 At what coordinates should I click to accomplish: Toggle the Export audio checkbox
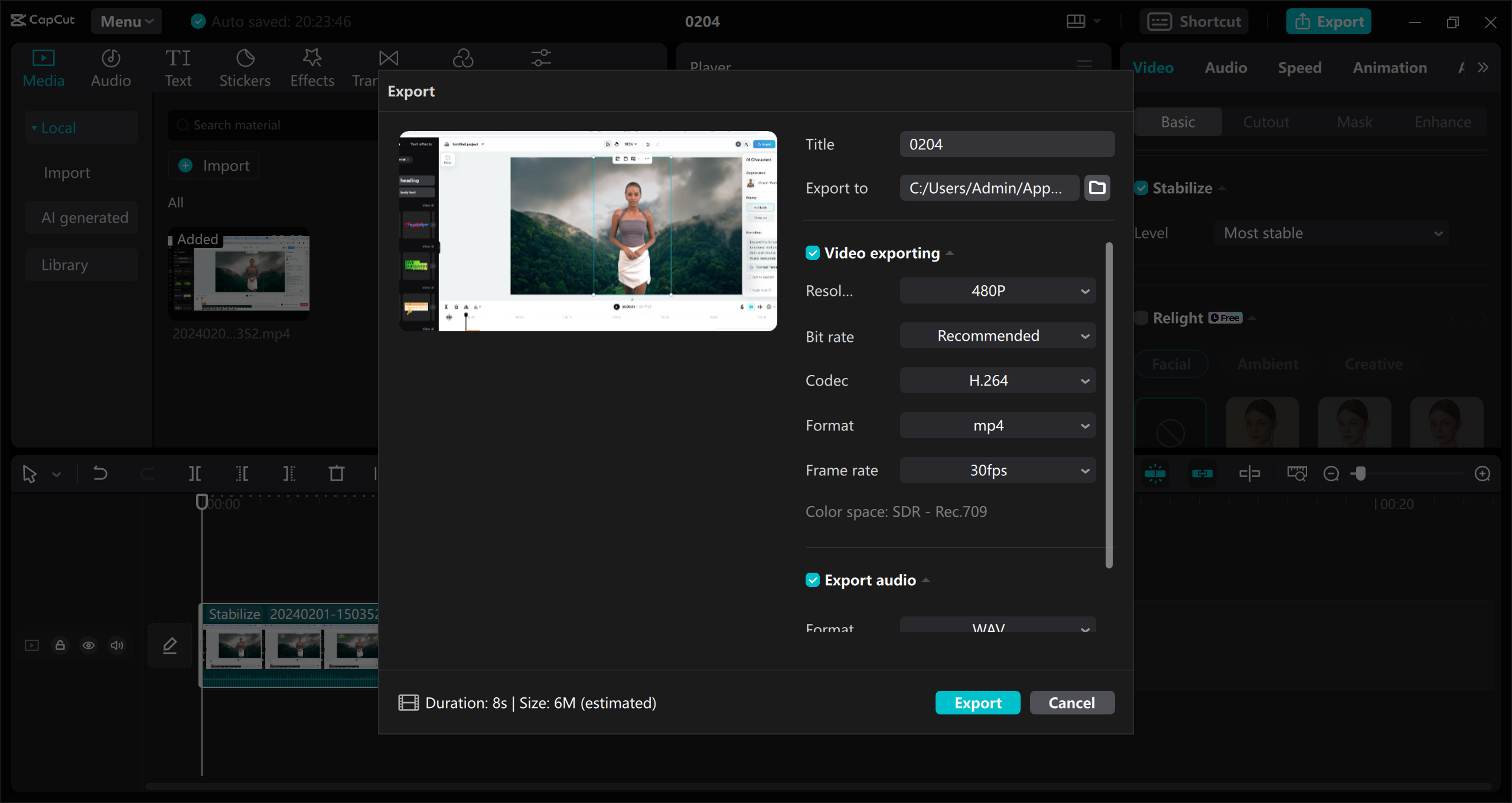click(812, 580)
